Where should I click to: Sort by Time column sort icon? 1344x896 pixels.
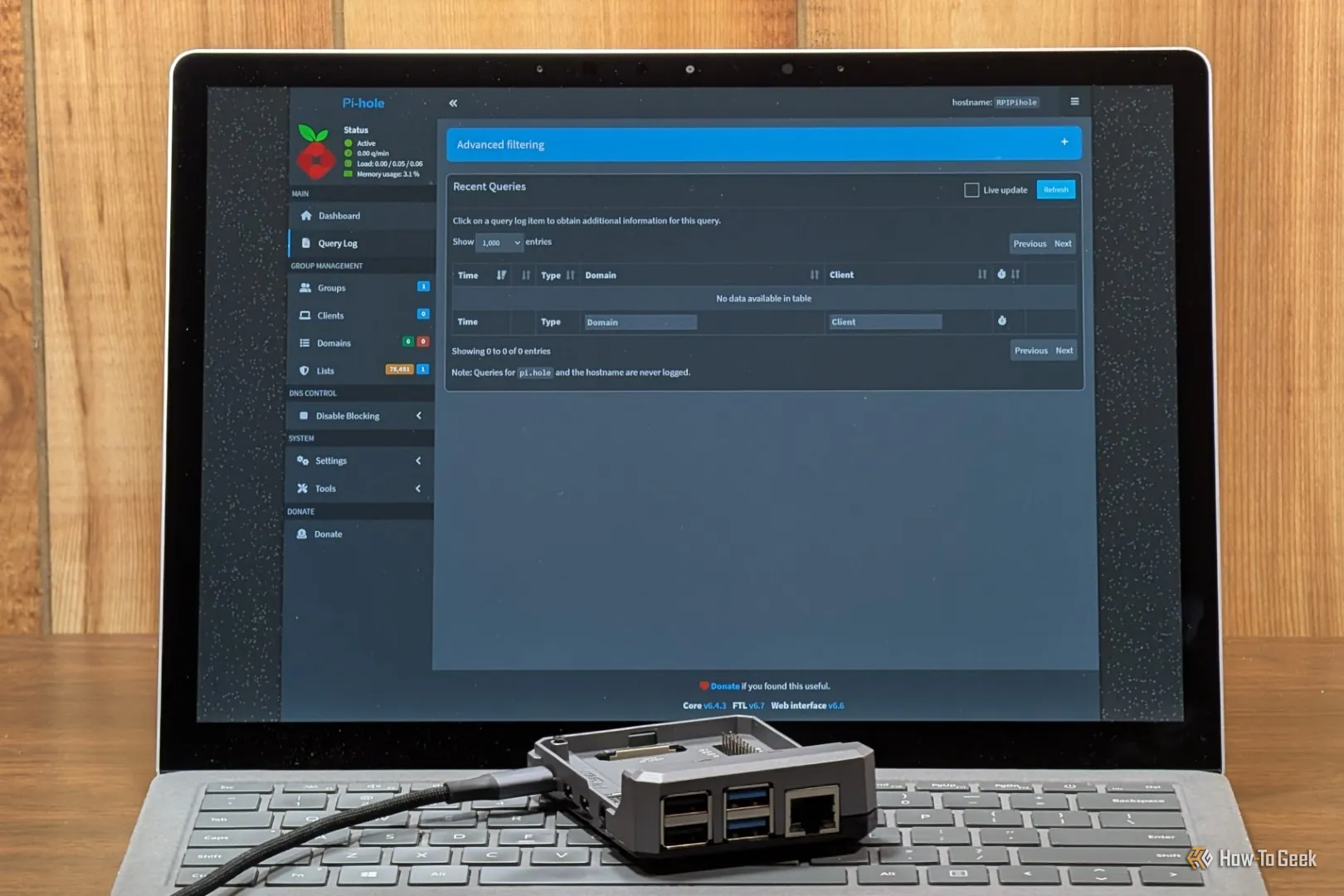[501, 275]
